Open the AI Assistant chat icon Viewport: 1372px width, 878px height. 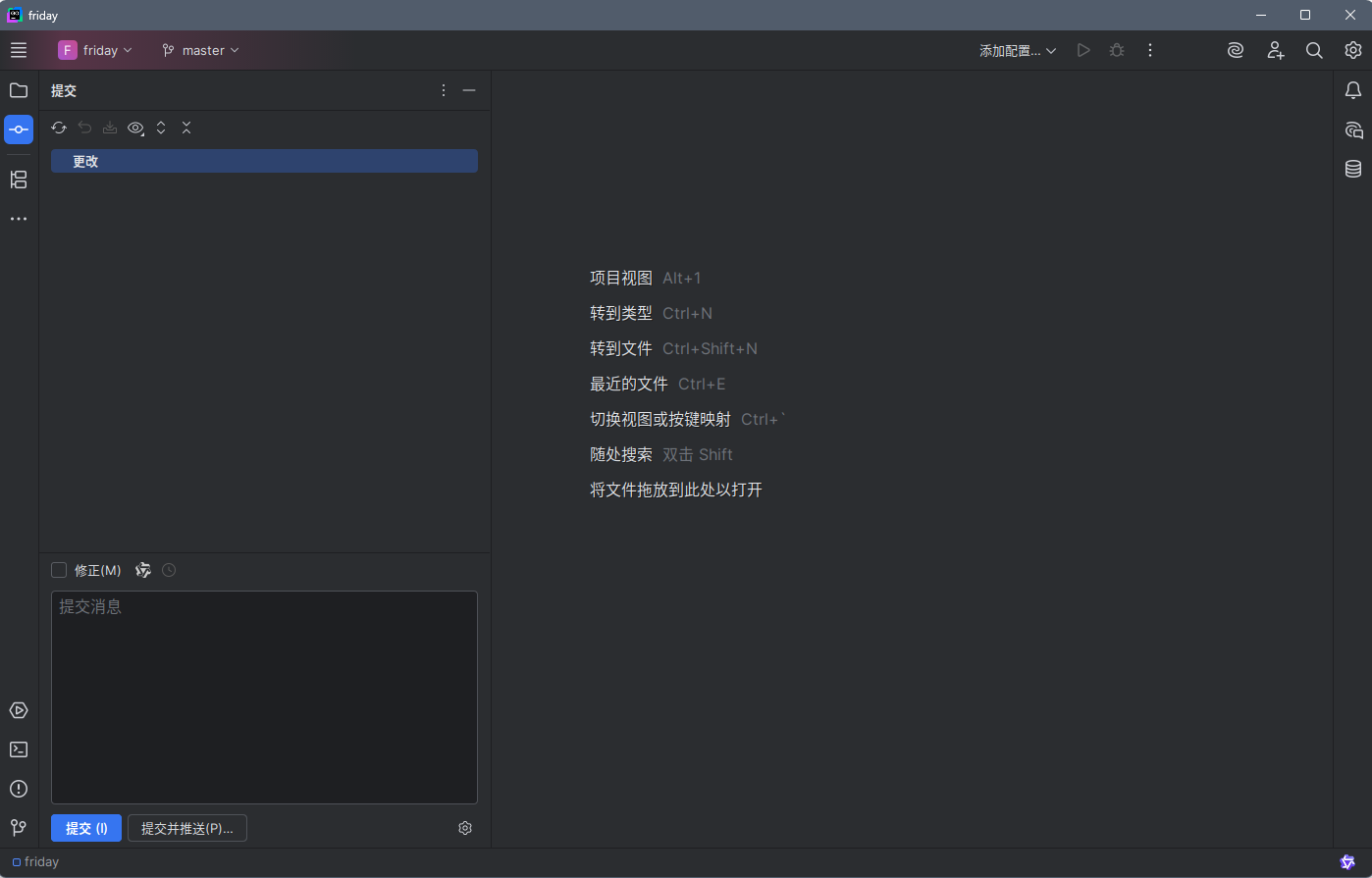(1353, 129)
